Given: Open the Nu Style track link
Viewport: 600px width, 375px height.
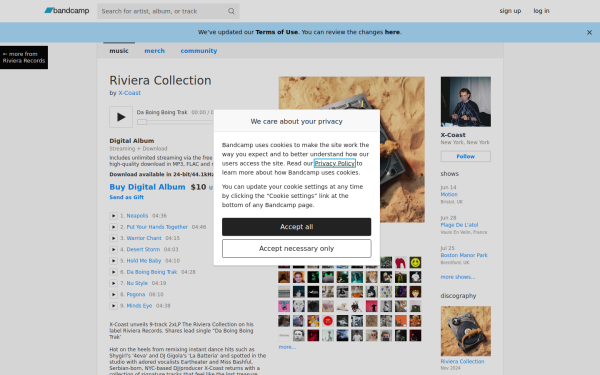Looking at the screenshot, I should [x=137, y=283].
